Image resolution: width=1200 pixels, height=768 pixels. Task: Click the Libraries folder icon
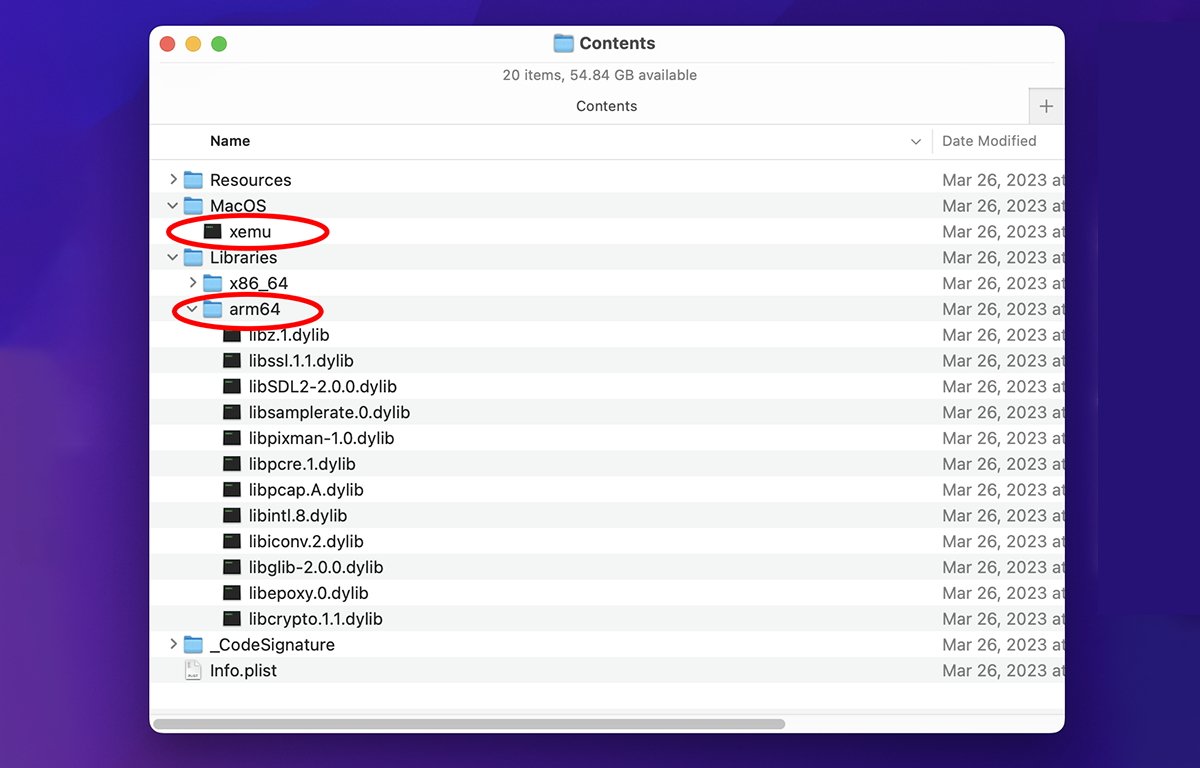193,258
